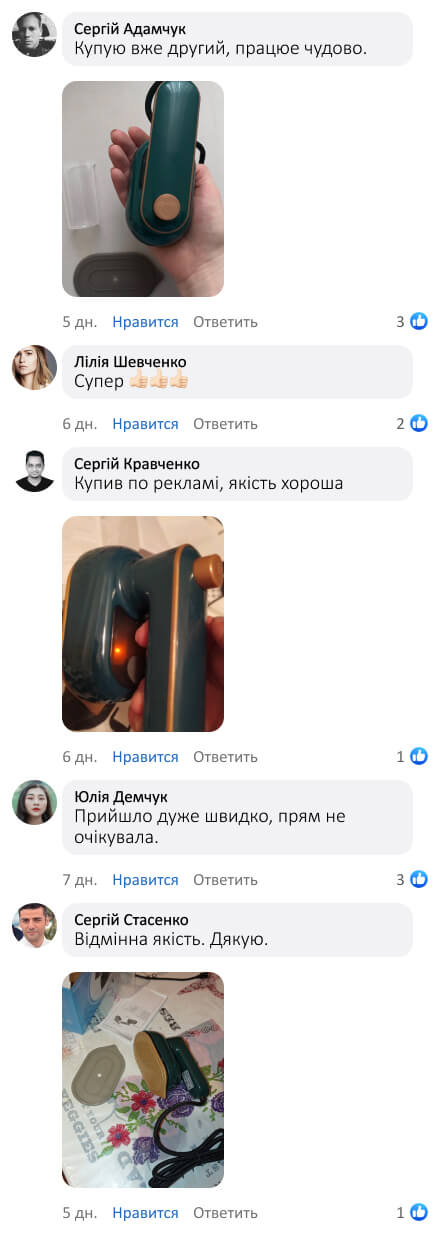Screen dimensions: 440x1236
Task: Reply to Юлія Демчук's comment via Ответить
Action: 225,880
